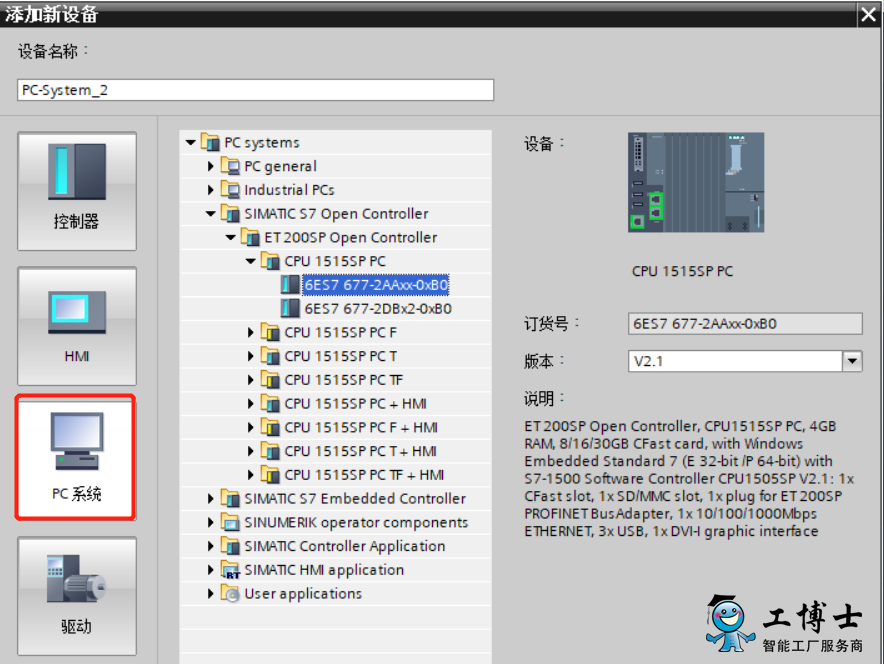Click User applications disc folder icon
Image resolution: width=884 pixels, height=664 pixels.
pyautogui.click(x=230, y=593)
